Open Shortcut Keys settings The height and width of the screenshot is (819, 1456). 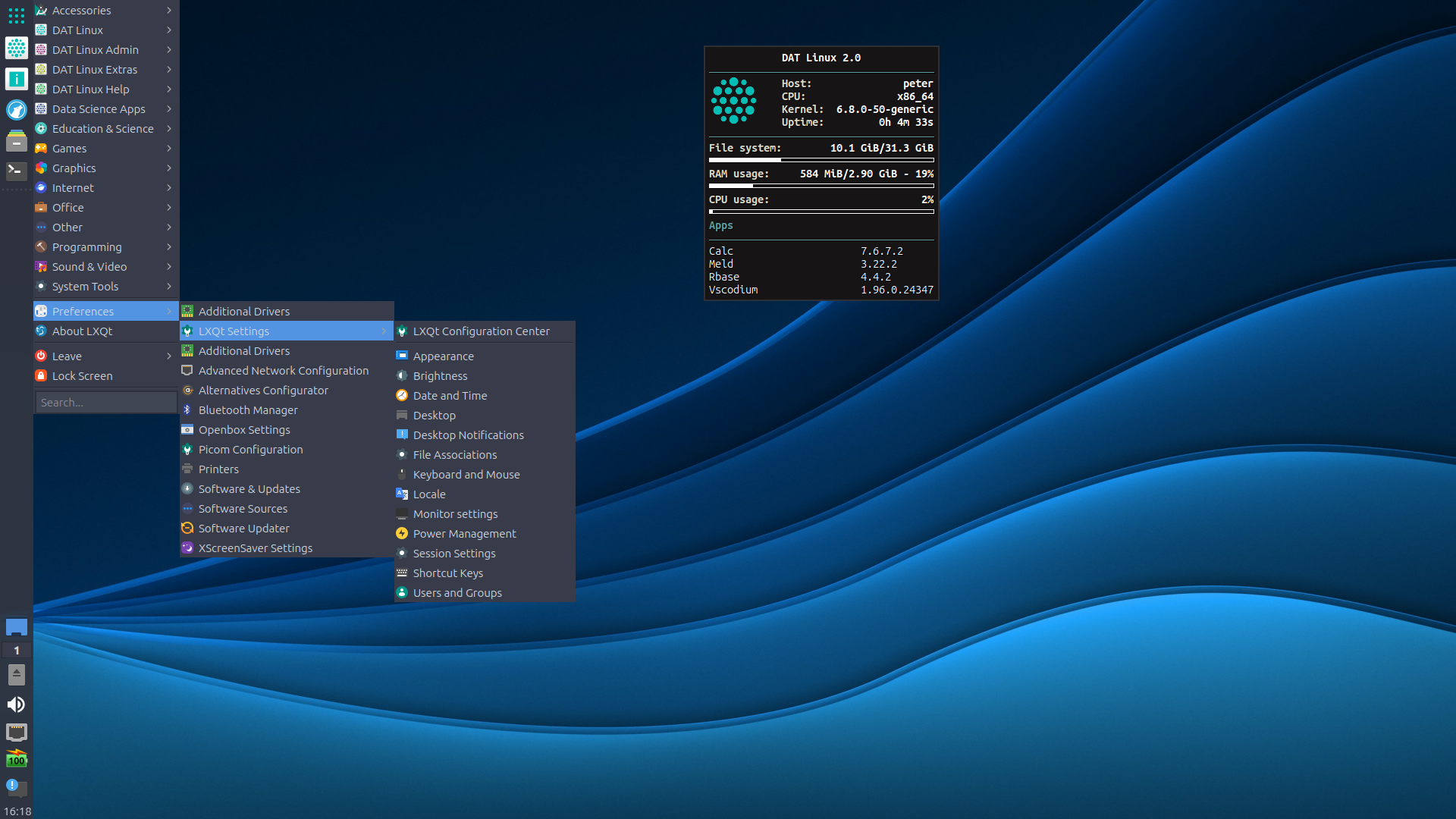click(485, 573)
